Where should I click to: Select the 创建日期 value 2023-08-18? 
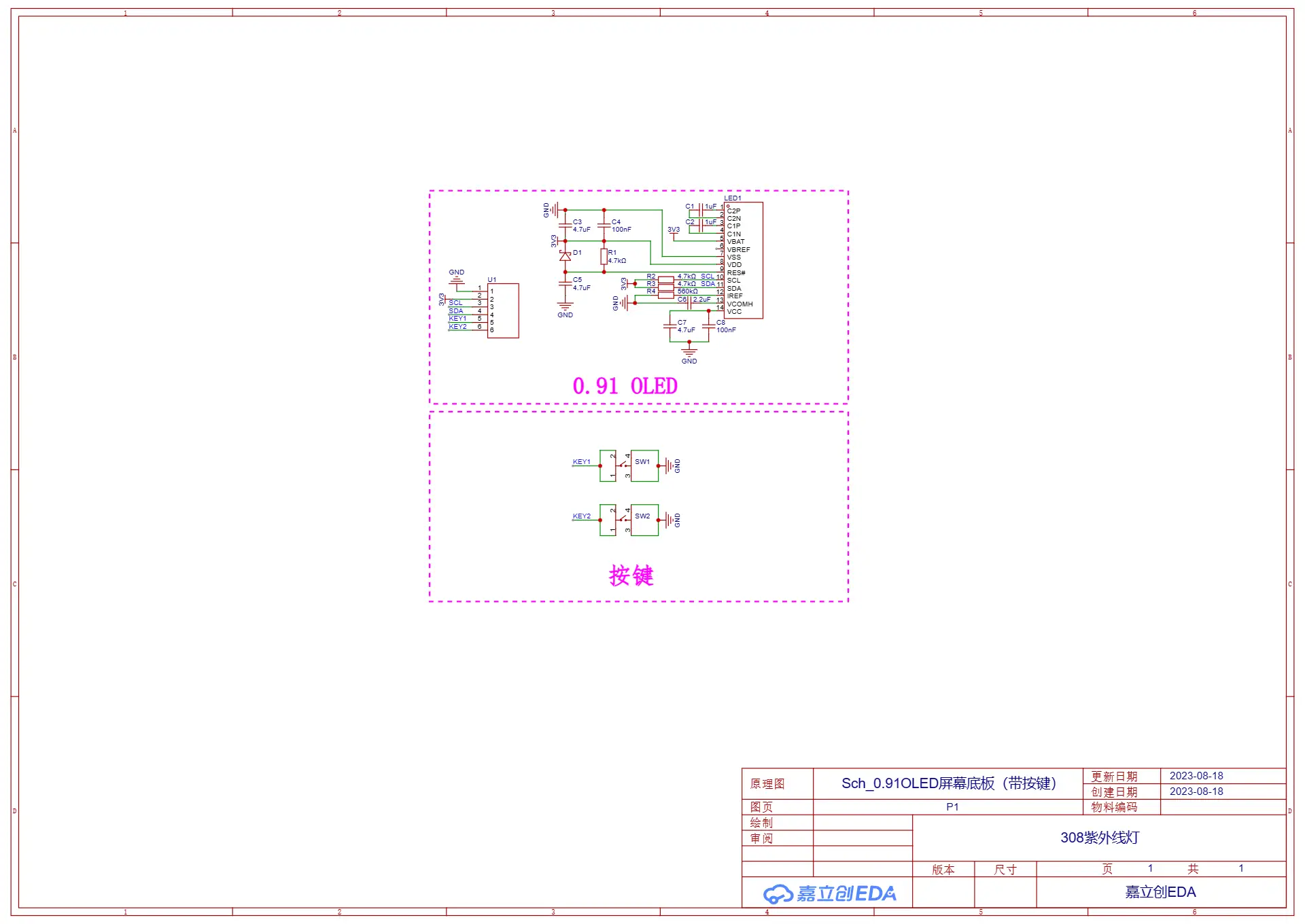click(1196, 792)
